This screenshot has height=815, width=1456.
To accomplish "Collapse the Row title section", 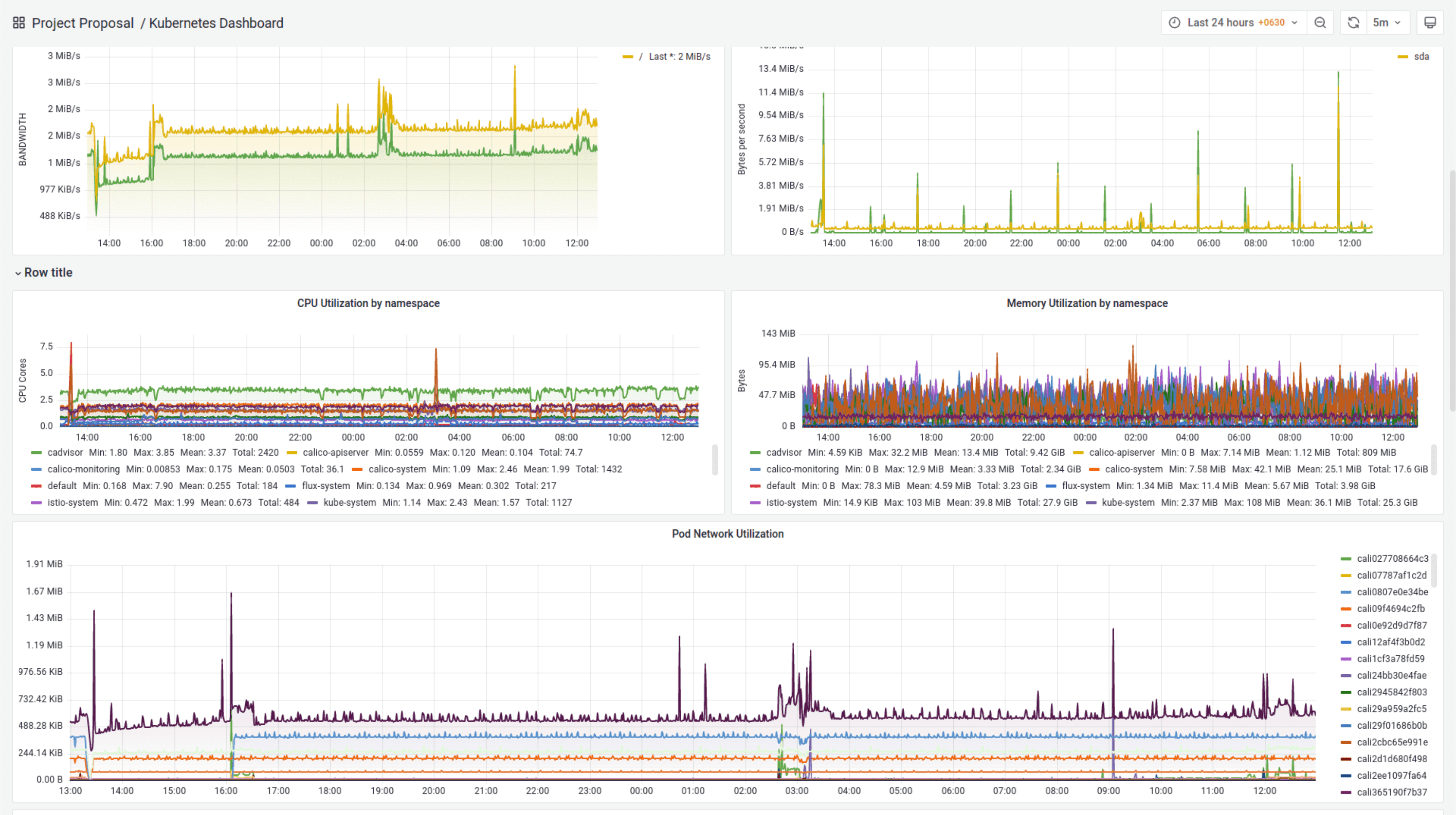I will coord(43,272).
